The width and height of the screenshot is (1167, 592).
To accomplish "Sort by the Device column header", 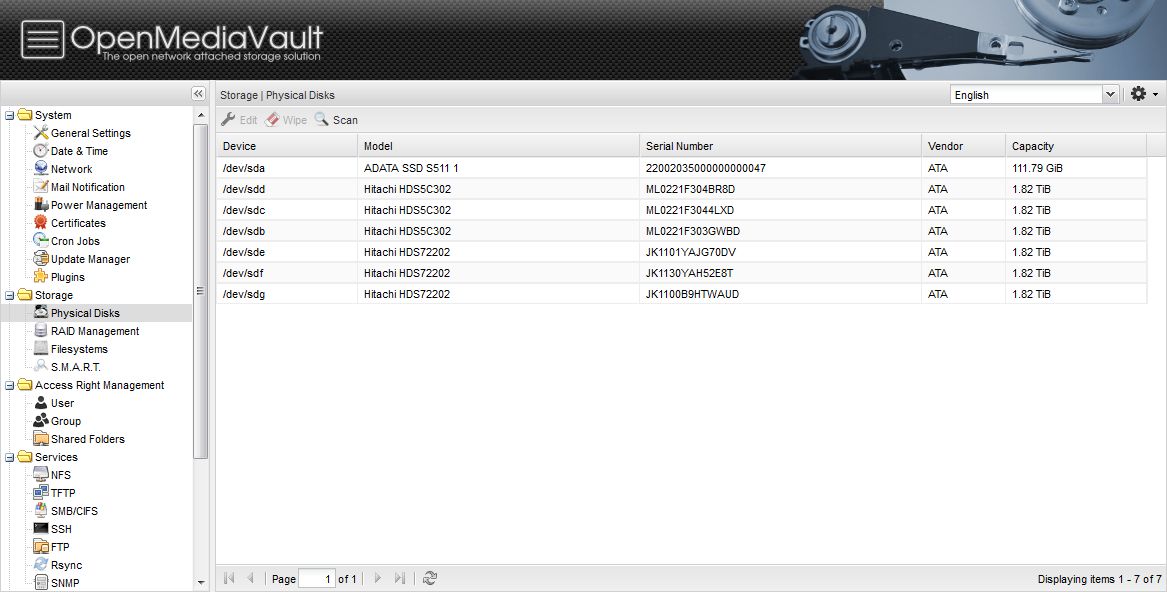I will (287, 146).
